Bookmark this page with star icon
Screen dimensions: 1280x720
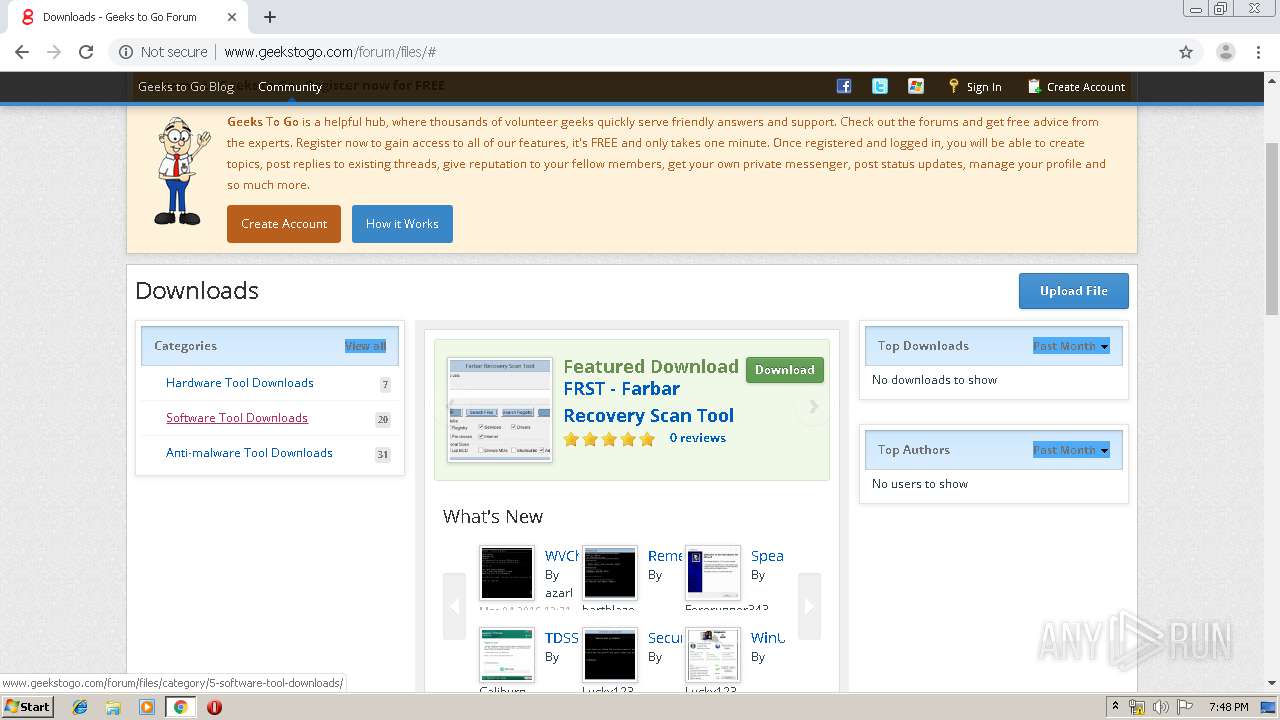(1186, 52)
